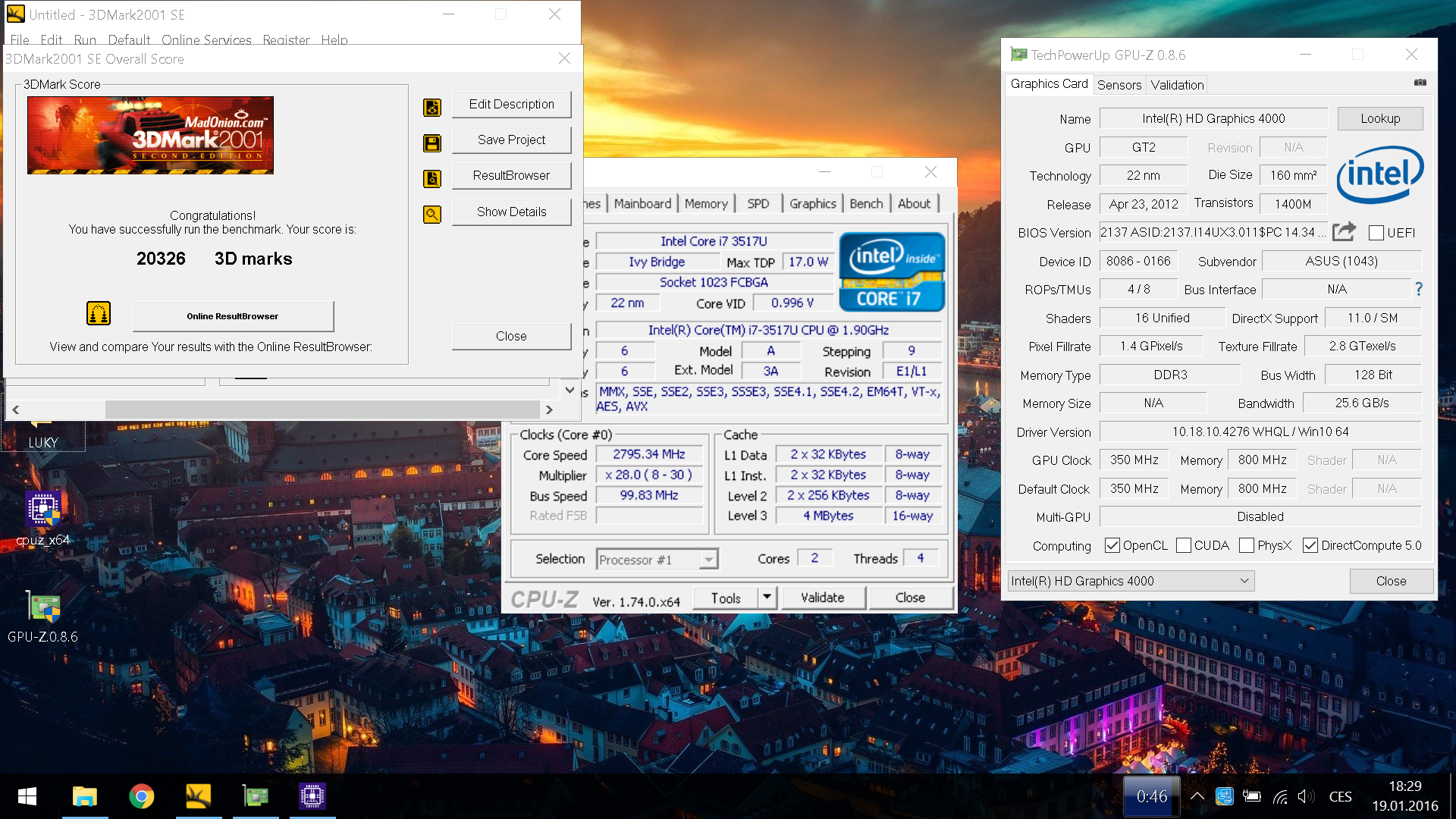Click the scroll down arrow in 3DMark window
The width and height of the screenshot is (1456, 819).
point(570,390)
